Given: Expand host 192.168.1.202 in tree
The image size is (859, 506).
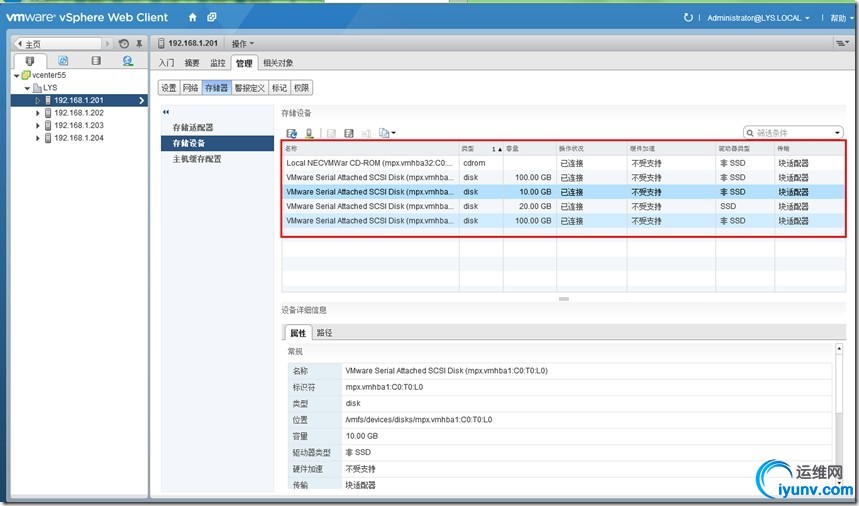Looking at the screenshot, I should (x=38, y=113).
